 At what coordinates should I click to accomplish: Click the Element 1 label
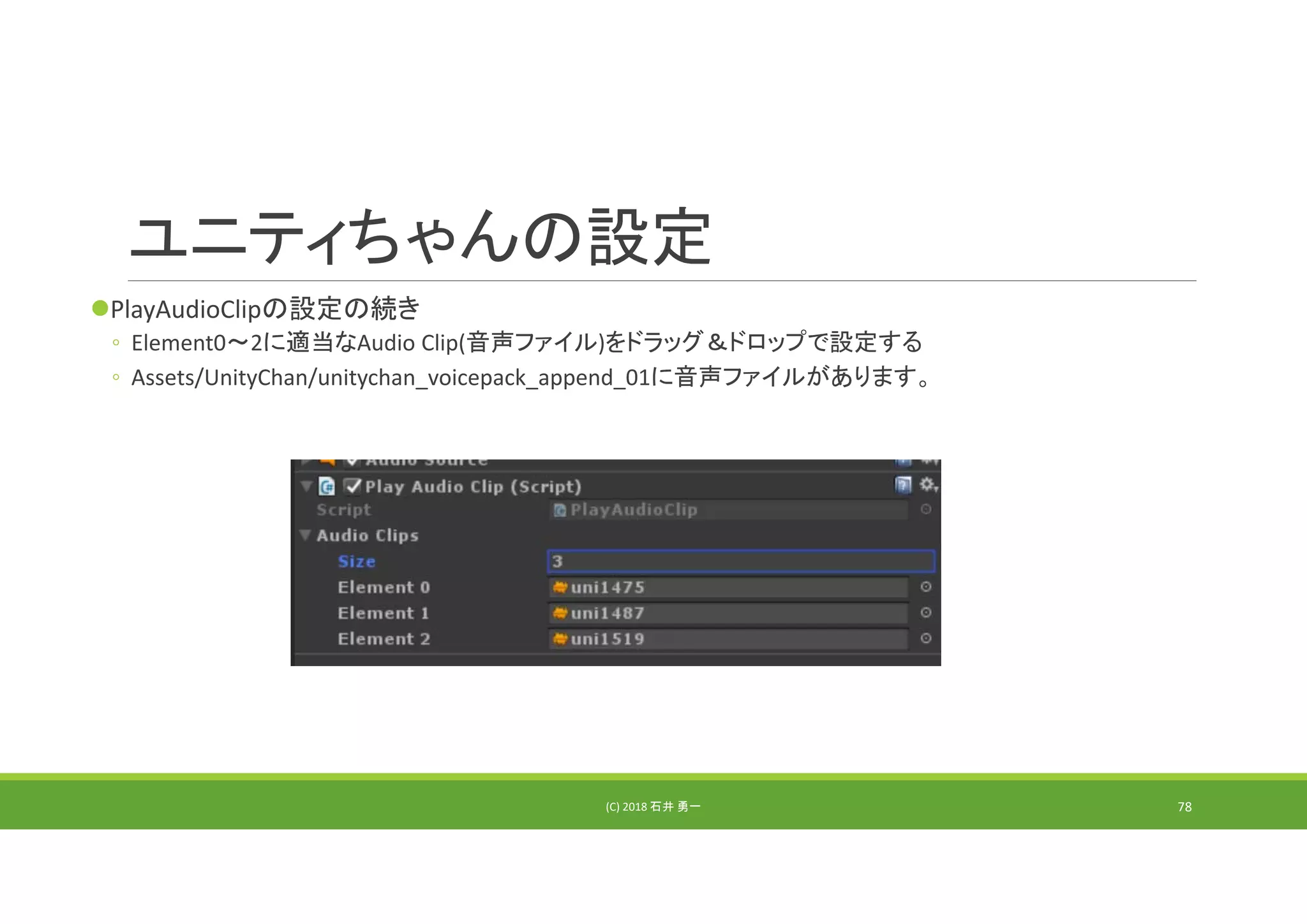383,613
